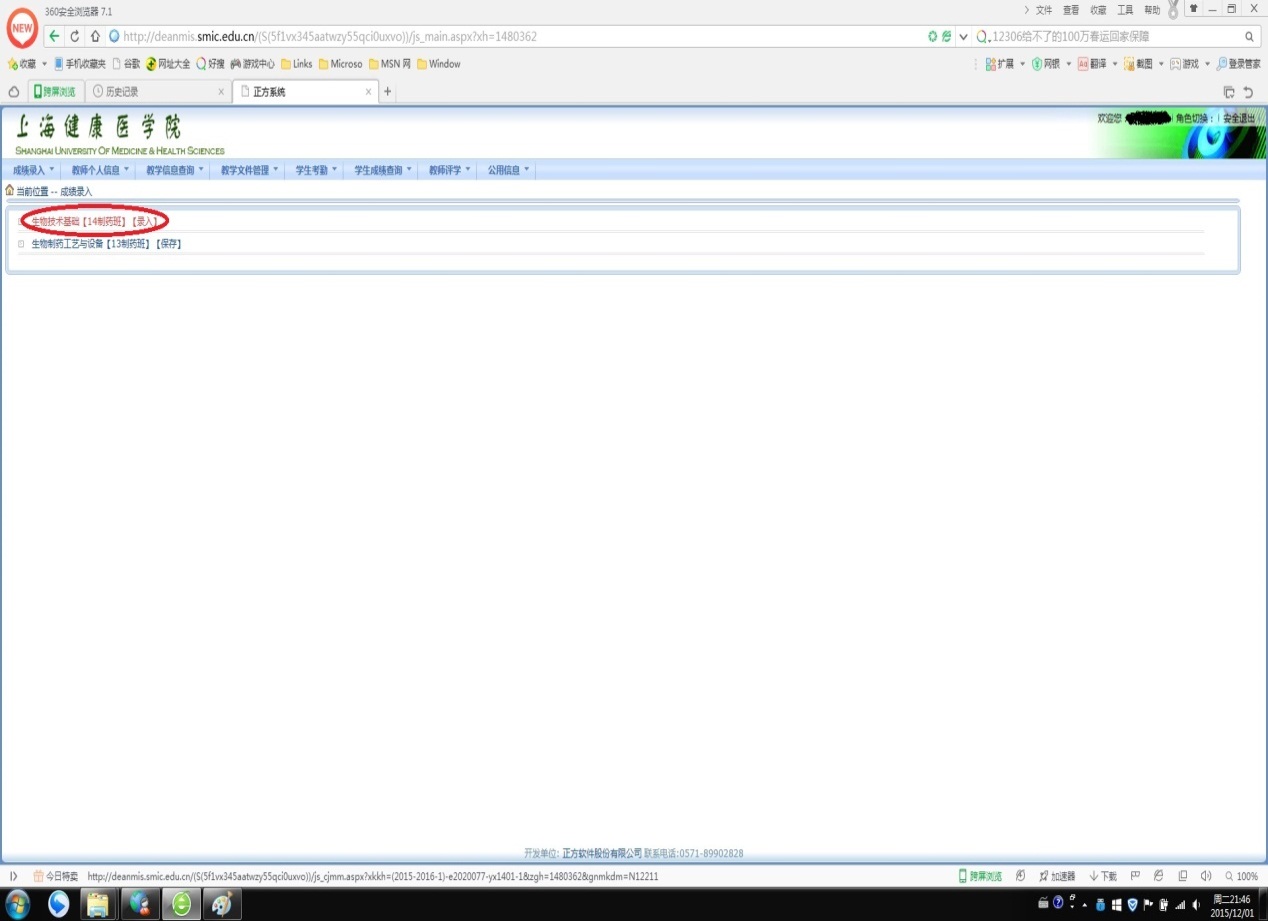Click the 跨屏浏览 button beside tabs
The height and width of the screenshot is (921, 1268).
click(x=56, y=92)
